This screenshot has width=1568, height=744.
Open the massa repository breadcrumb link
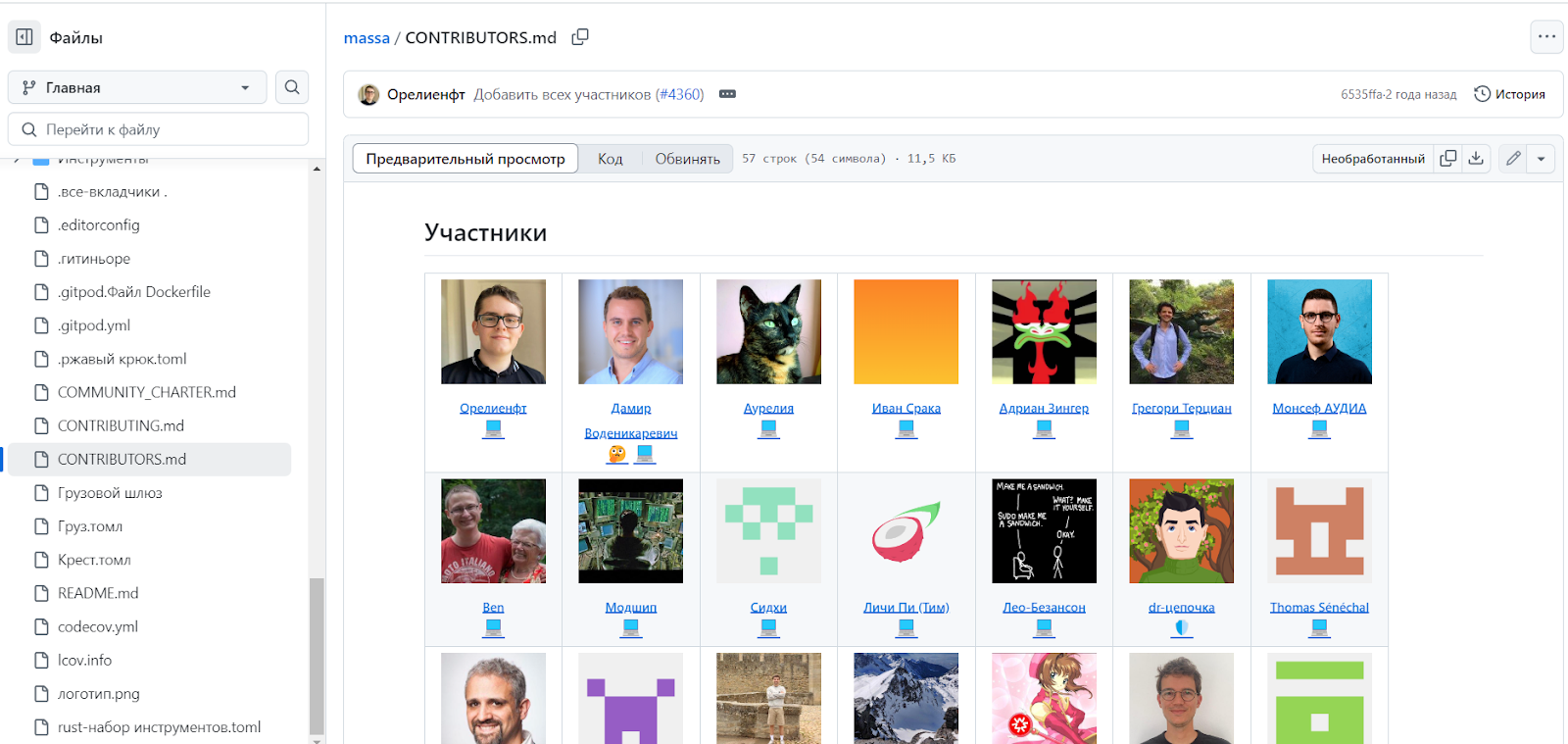[367, 37]
